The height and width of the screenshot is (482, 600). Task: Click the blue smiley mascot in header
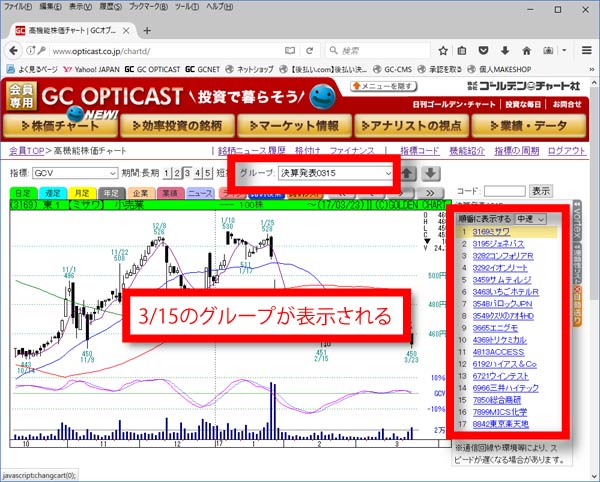pos(323,97)
